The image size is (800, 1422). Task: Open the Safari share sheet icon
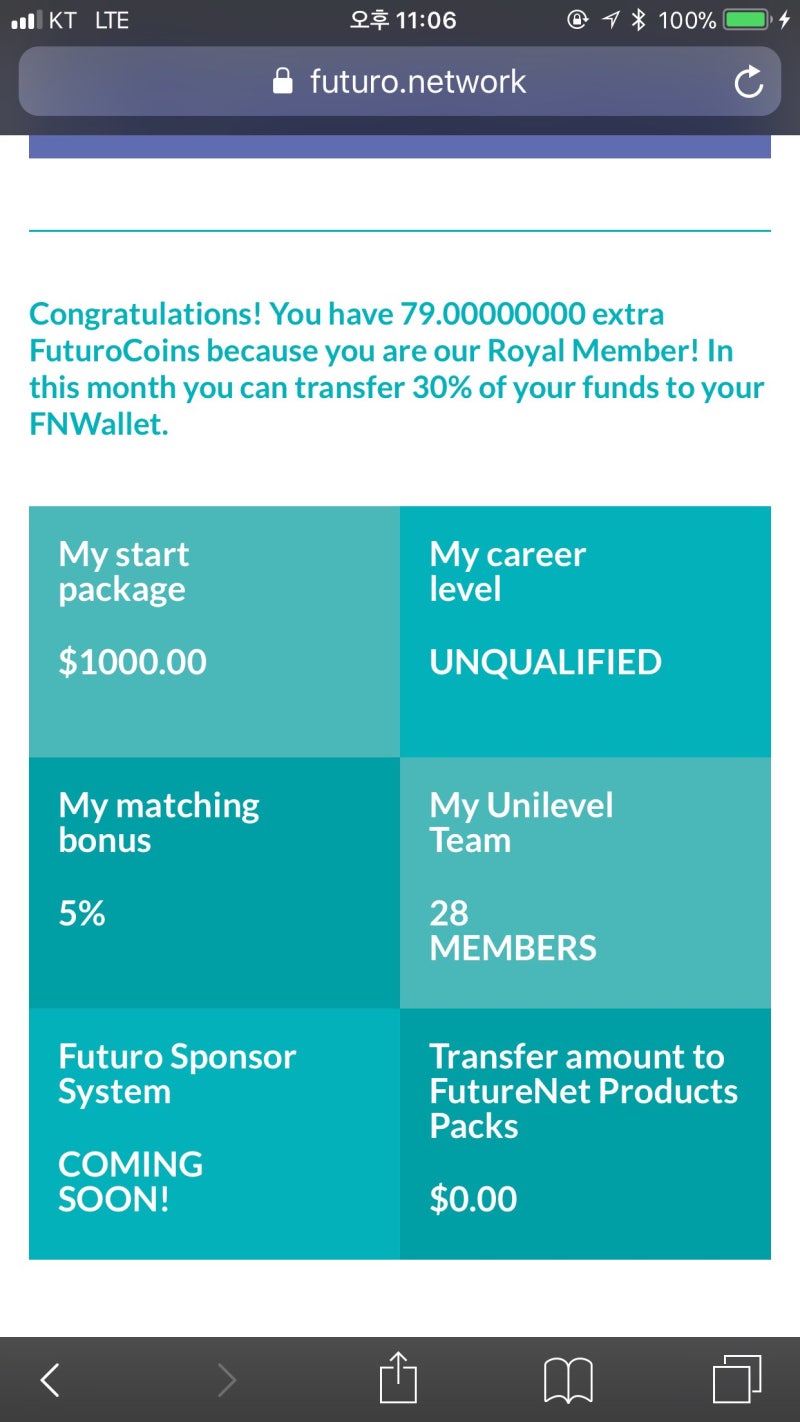point(398,1379)
